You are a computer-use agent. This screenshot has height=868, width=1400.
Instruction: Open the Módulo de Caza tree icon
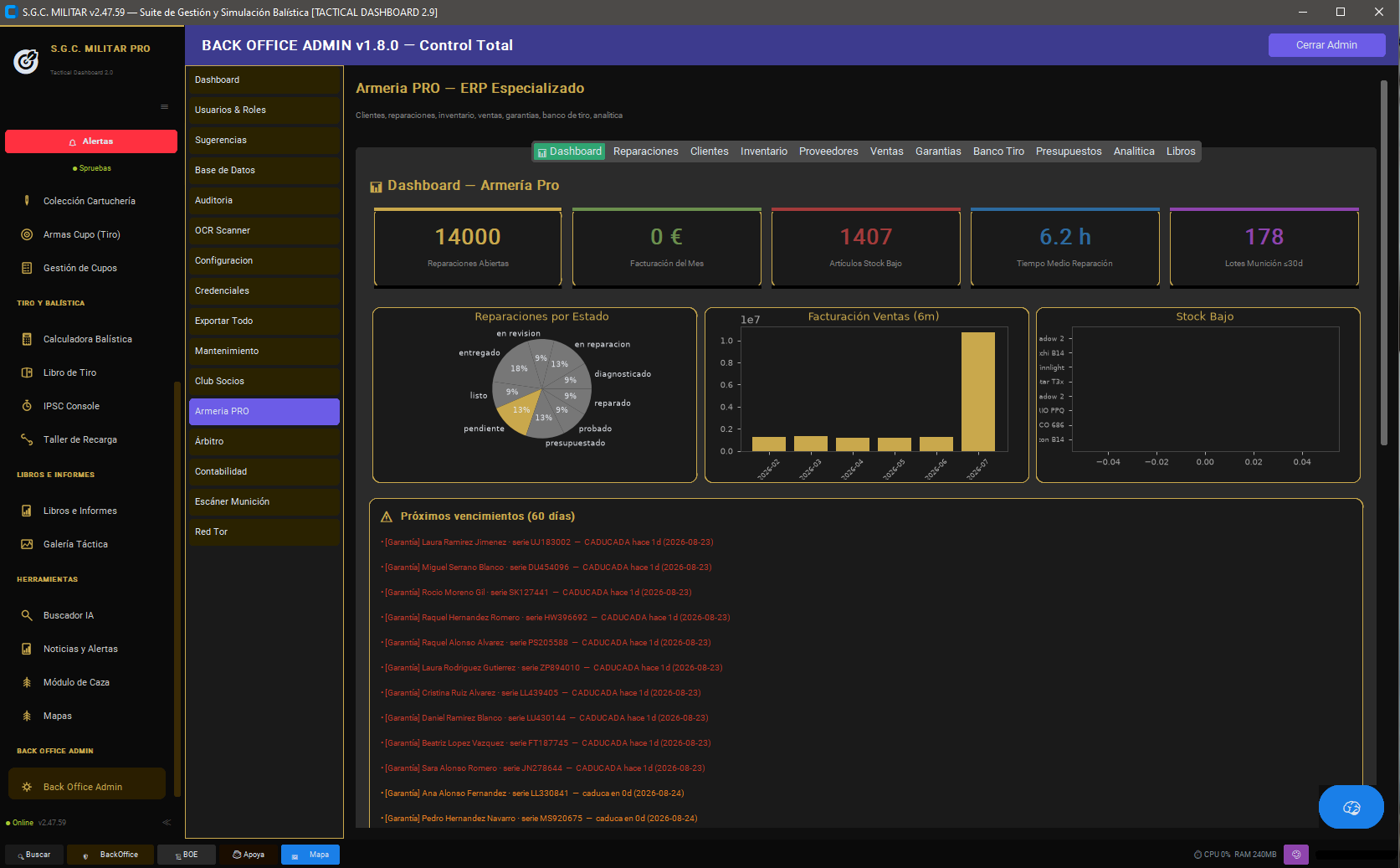(27, 682)
